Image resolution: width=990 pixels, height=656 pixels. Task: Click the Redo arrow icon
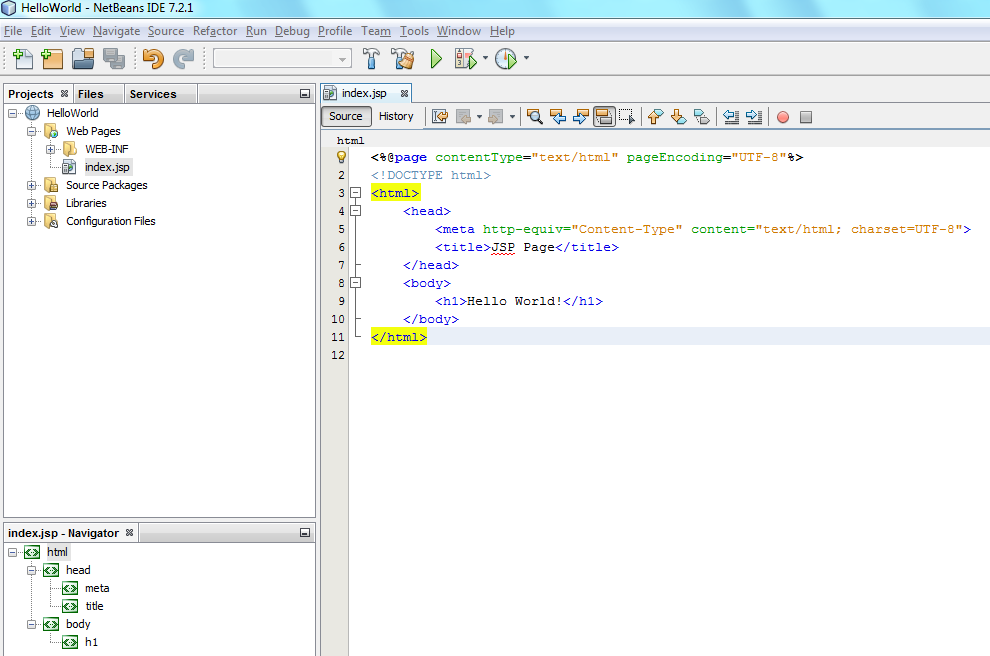pos(184,59)
